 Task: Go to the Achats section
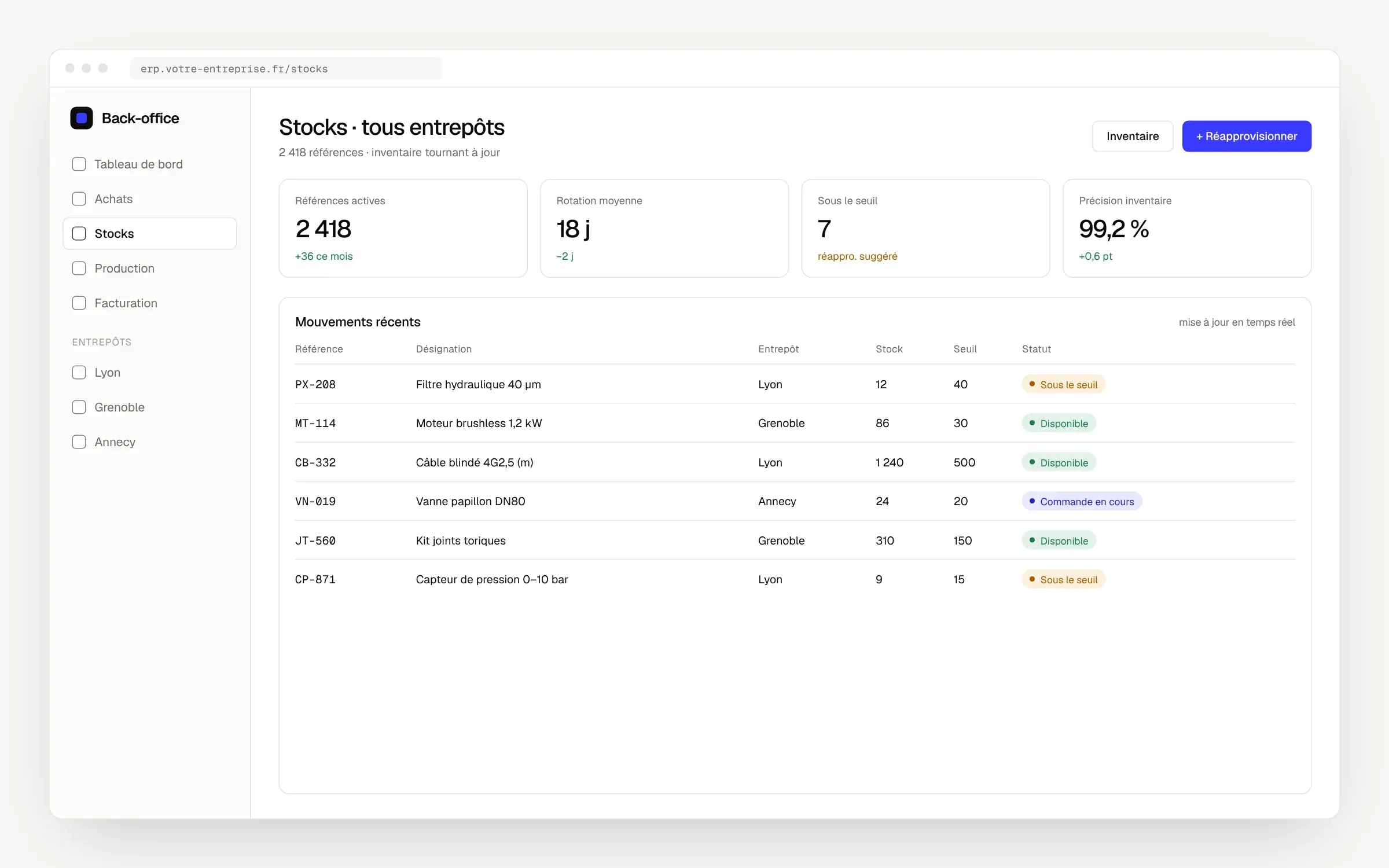click(150, 199)
